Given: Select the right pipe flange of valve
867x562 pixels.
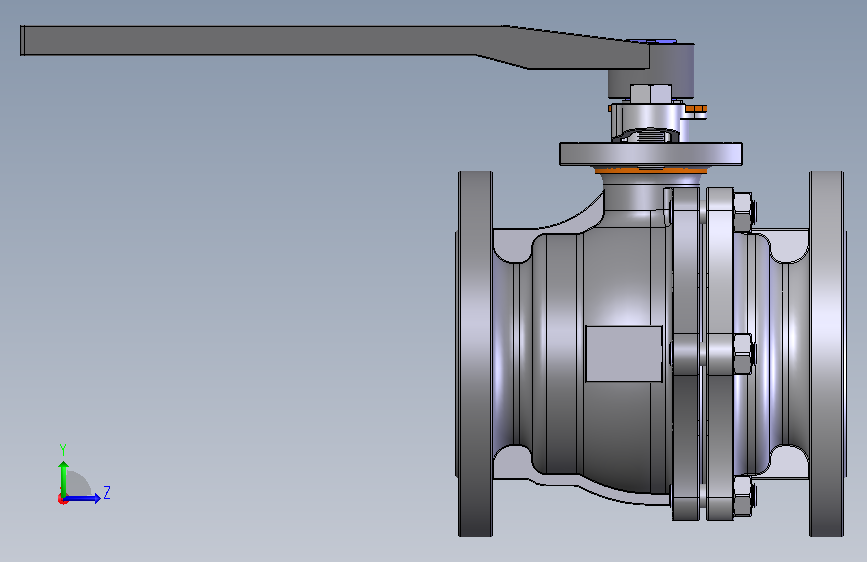Looking at the screenshot, I should 827,353.
